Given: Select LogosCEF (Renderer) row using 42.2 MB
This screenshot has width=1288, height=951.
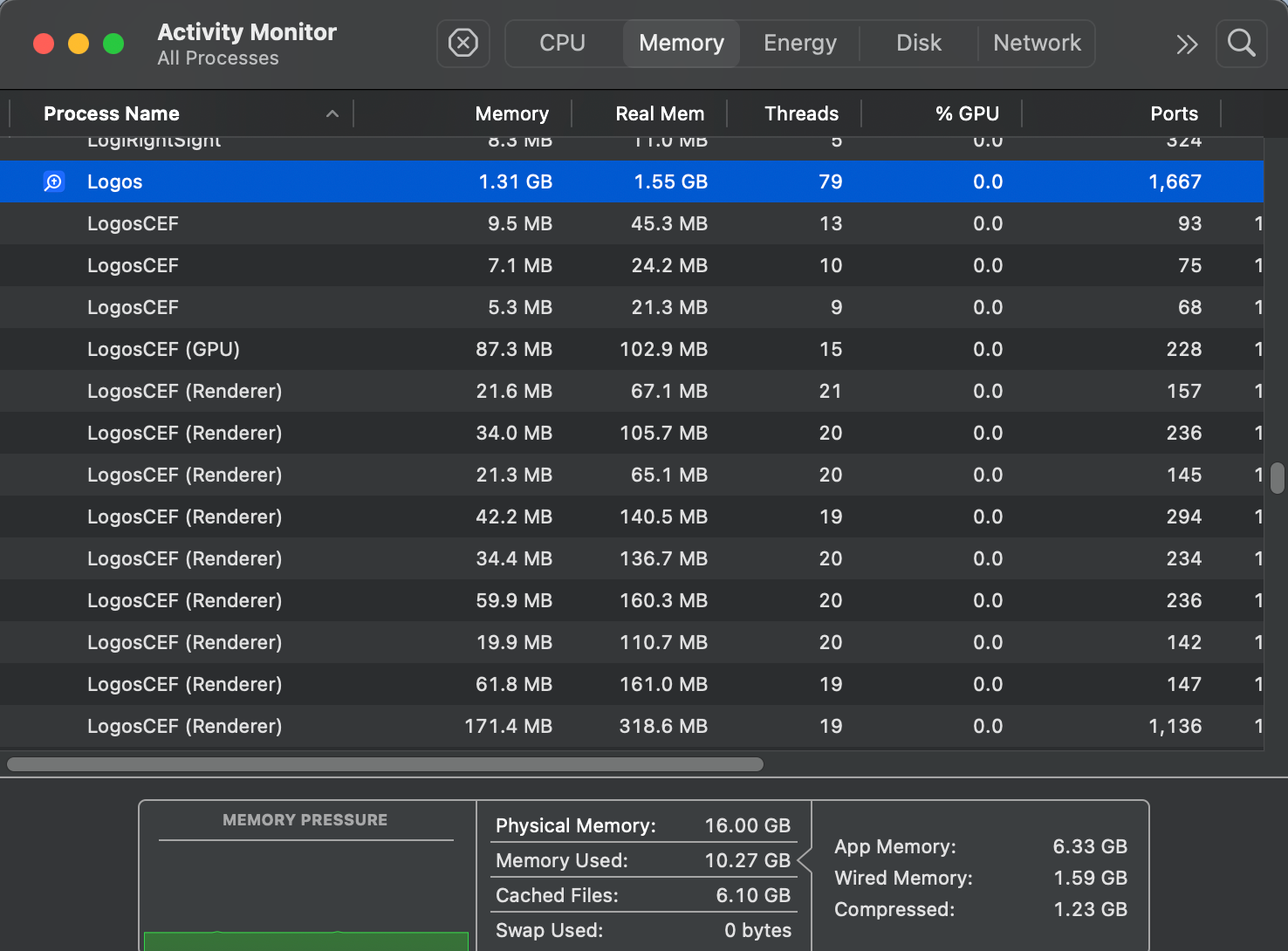Looking at the screenshot, I should point(632,517).
